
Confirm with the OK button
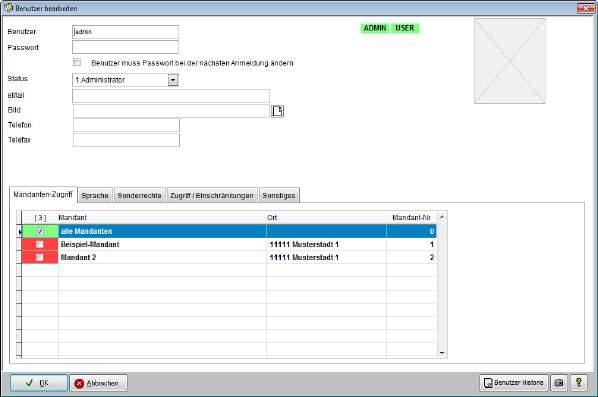tap(39, 383)
